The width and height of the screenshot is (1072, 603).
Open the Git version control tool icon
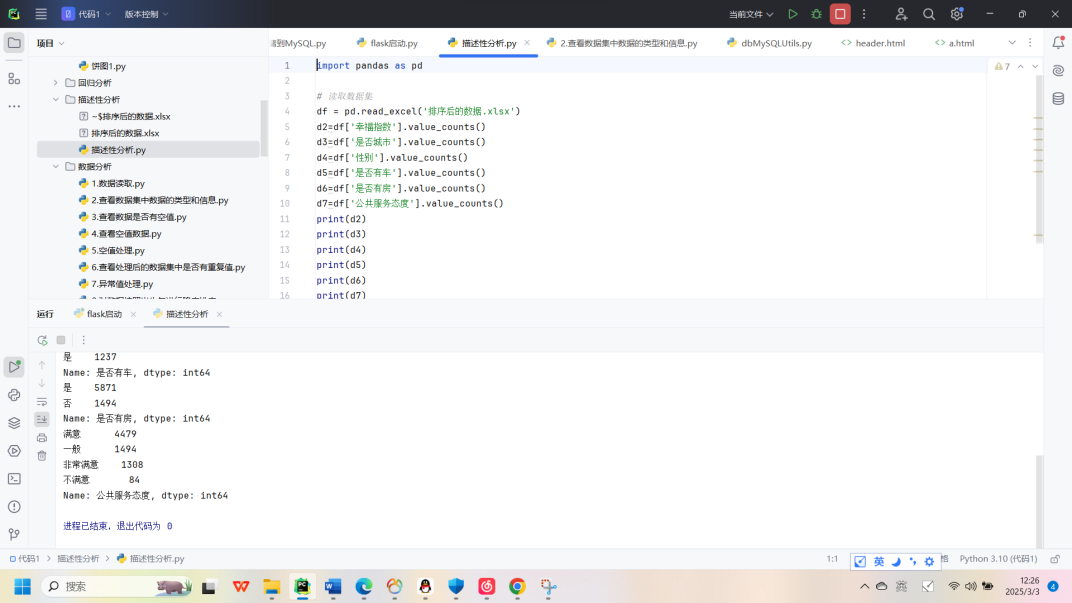click(x=14, y=535)
